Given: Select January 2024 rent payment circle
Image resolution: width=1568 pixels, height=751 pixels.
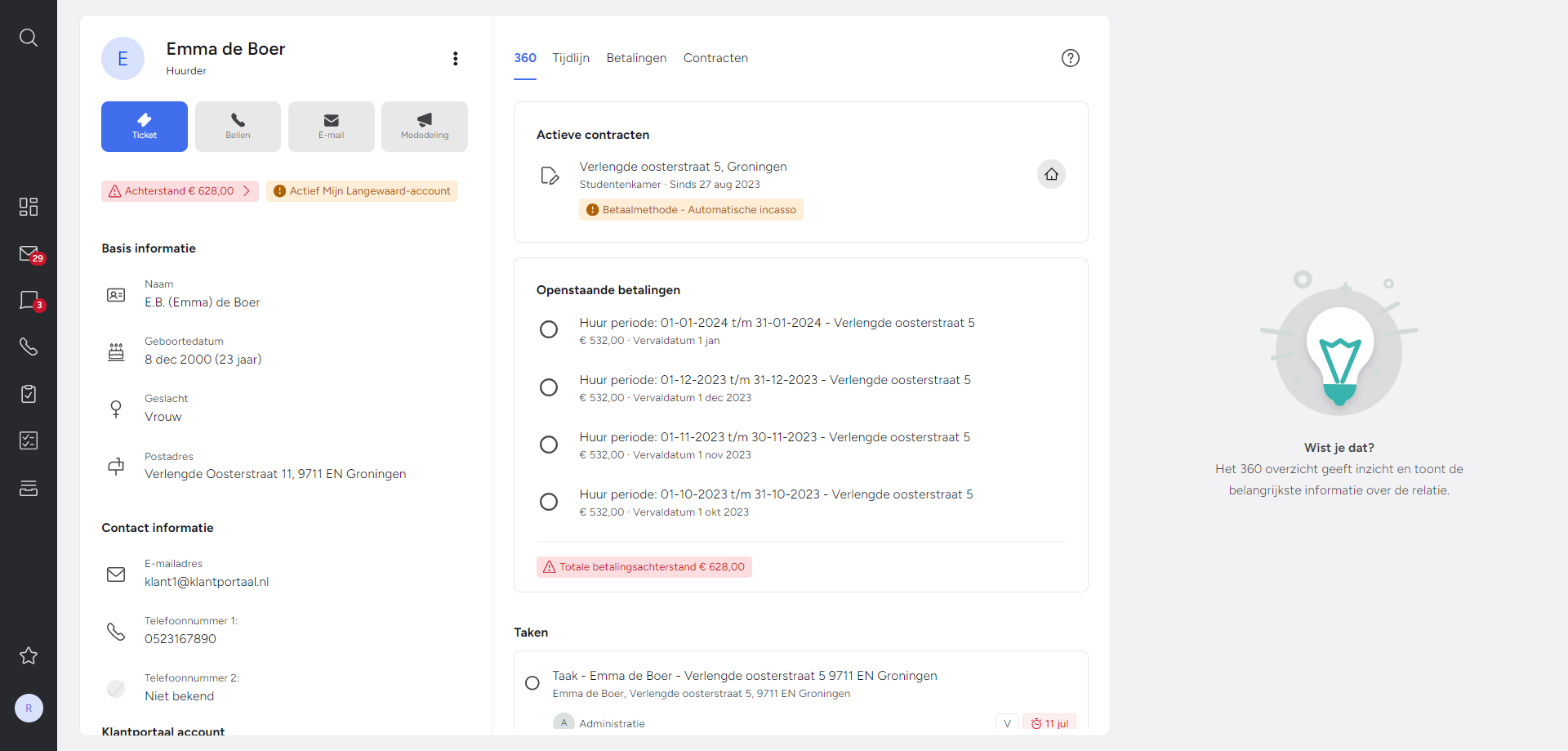Looking at the screenshot, I should click(549, 329).
